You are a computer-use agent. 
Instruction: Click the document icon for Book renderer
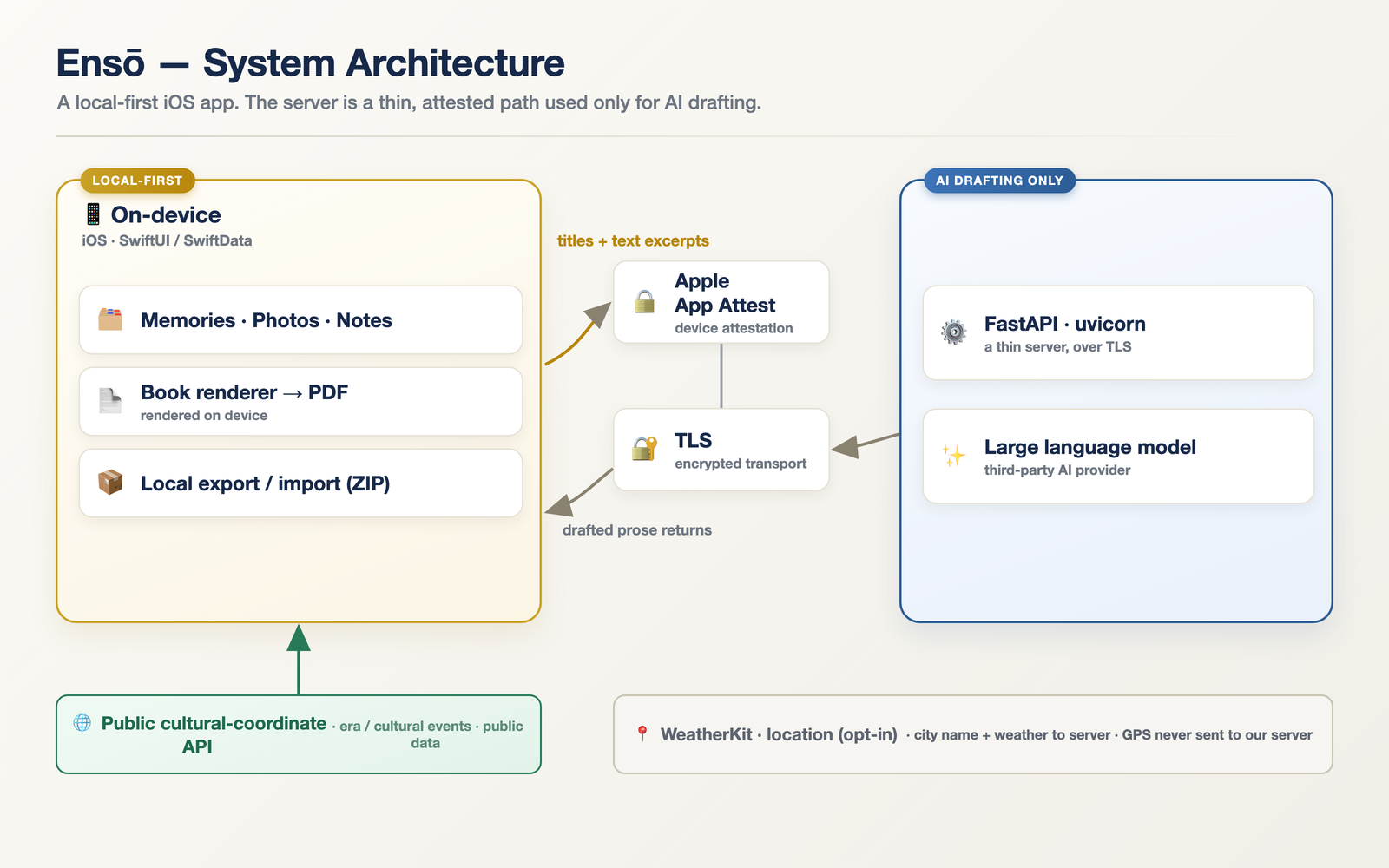pos(110,401)
